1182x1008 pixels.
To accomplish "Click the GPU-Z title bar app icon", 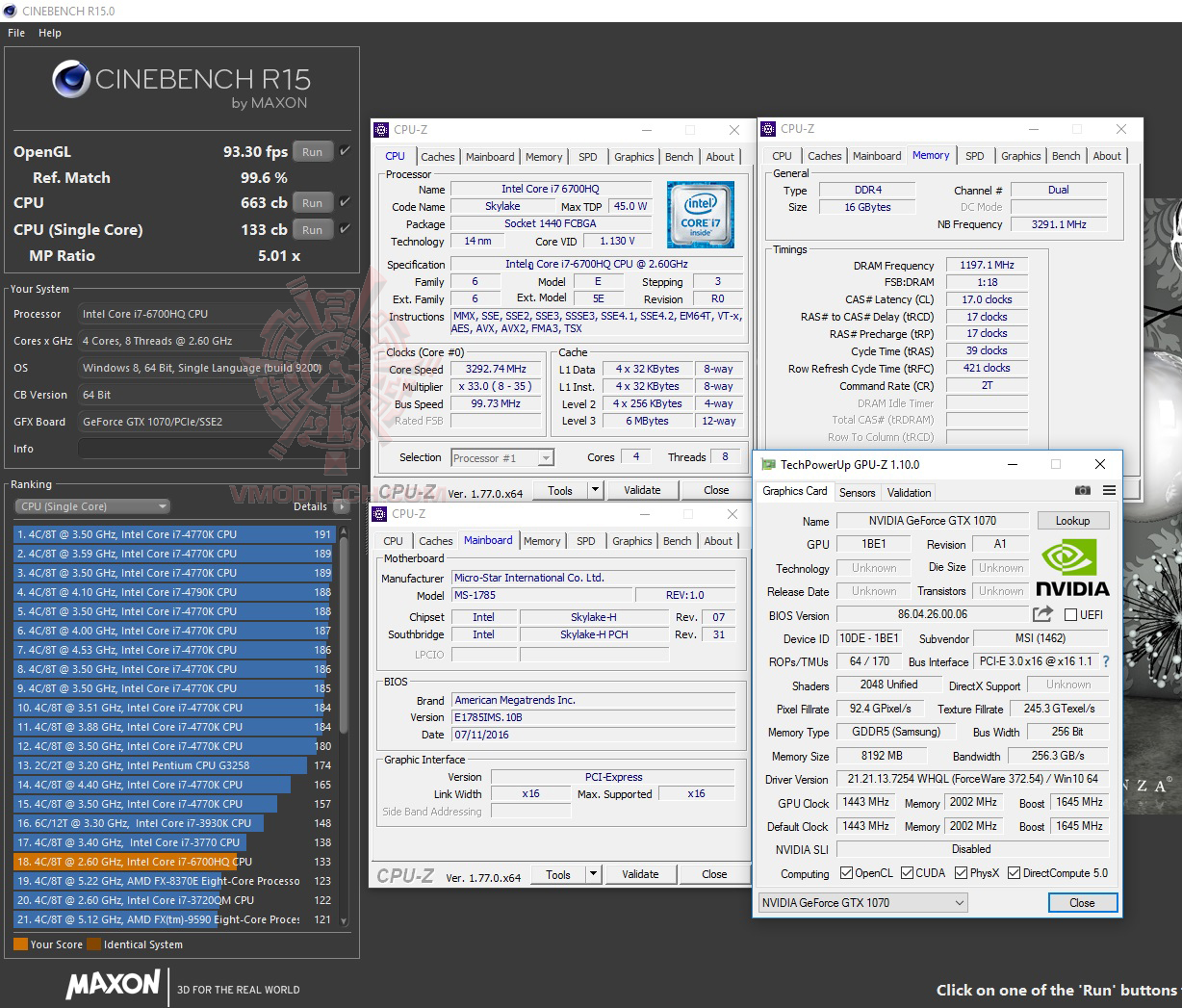I will tap(768, 464).
